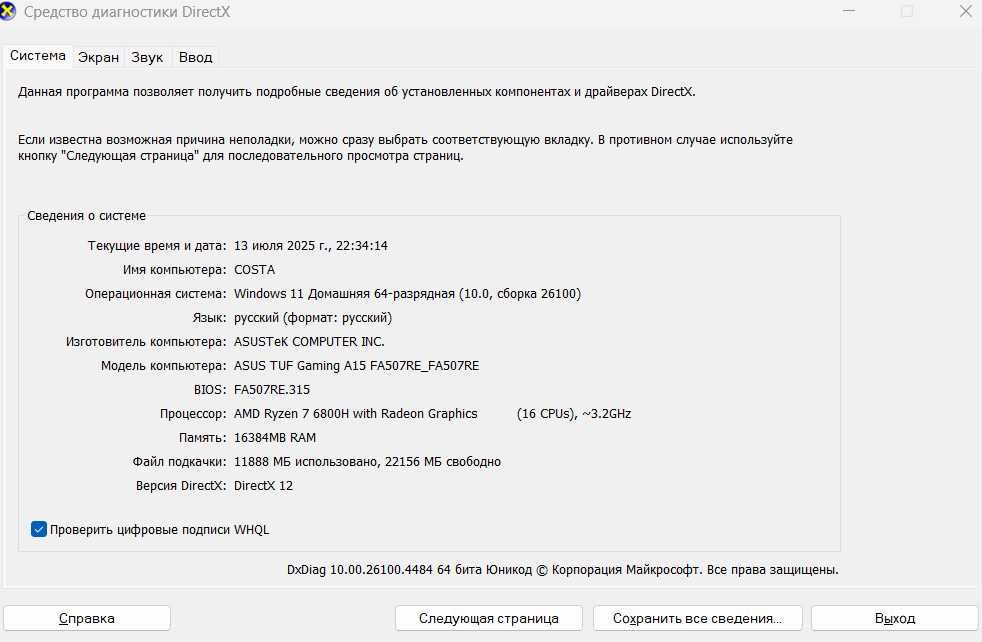Toggle the WHQL digital signatures checkbox

coord(39,529)
